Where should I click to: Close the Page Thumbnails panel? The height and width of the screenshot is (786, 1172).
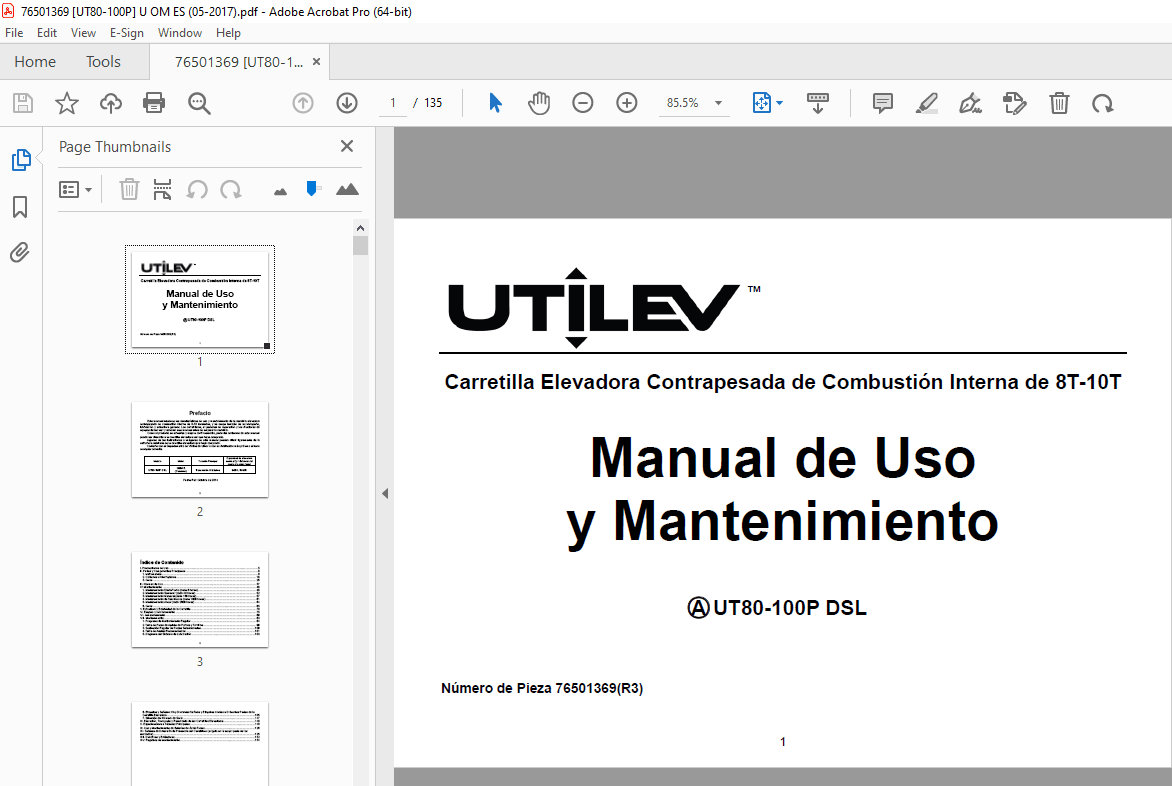(346, 145)
